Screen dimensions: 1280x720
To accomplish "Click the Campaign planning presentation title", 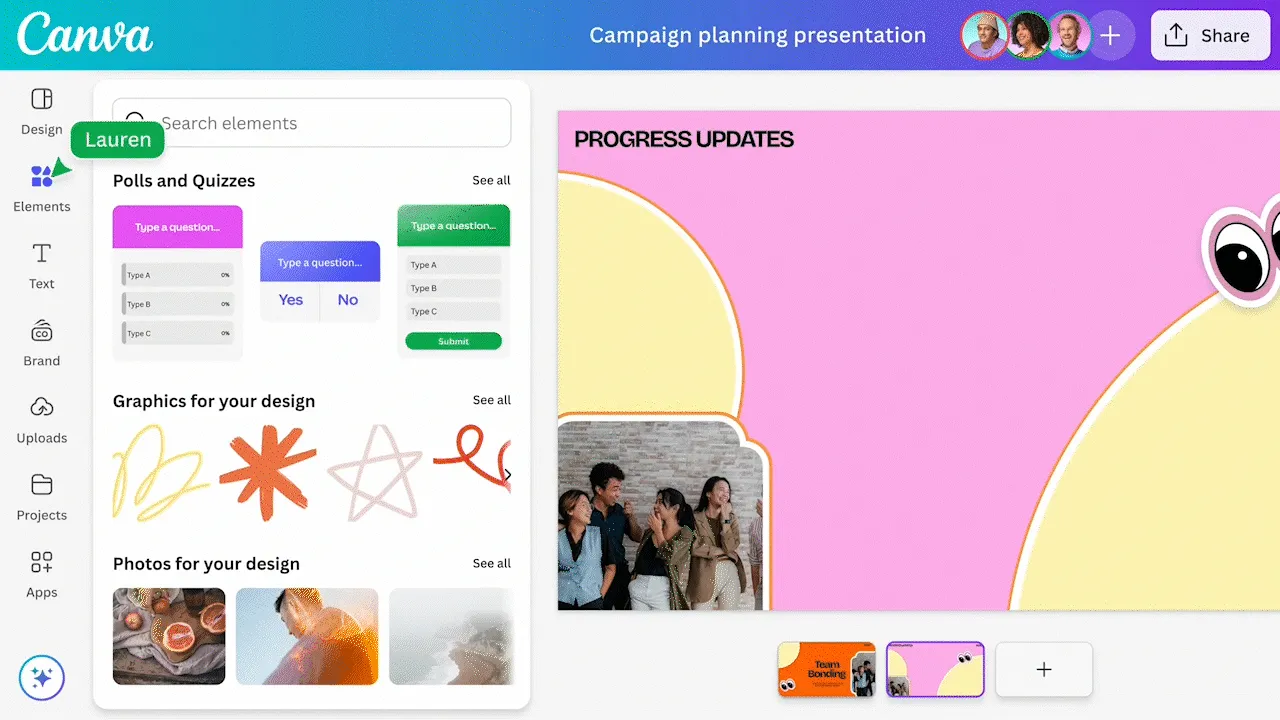I will tap(757, 35).
